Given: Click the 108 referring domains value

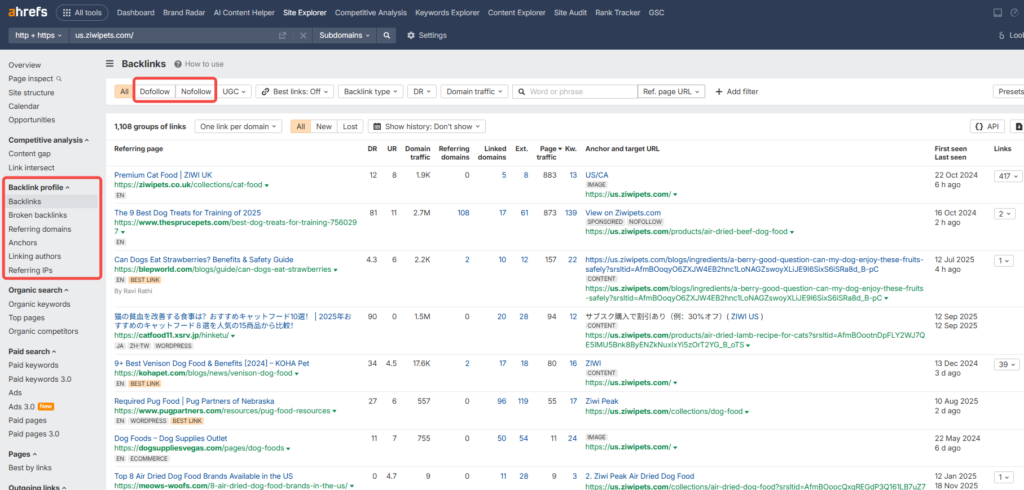Looking at the screenshot, I should click(463, 213).
